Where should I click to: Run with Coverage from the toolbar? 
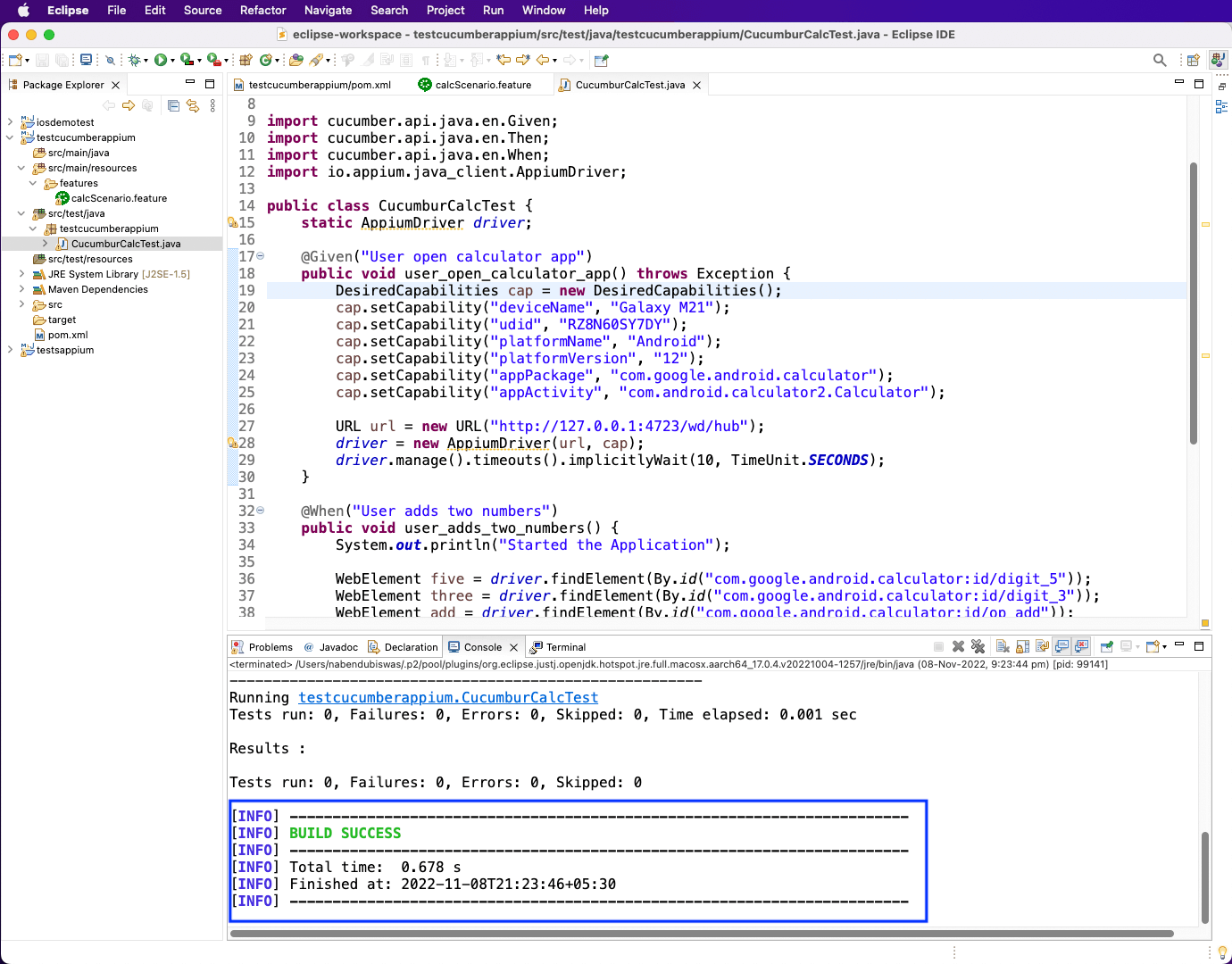point(187,60)
